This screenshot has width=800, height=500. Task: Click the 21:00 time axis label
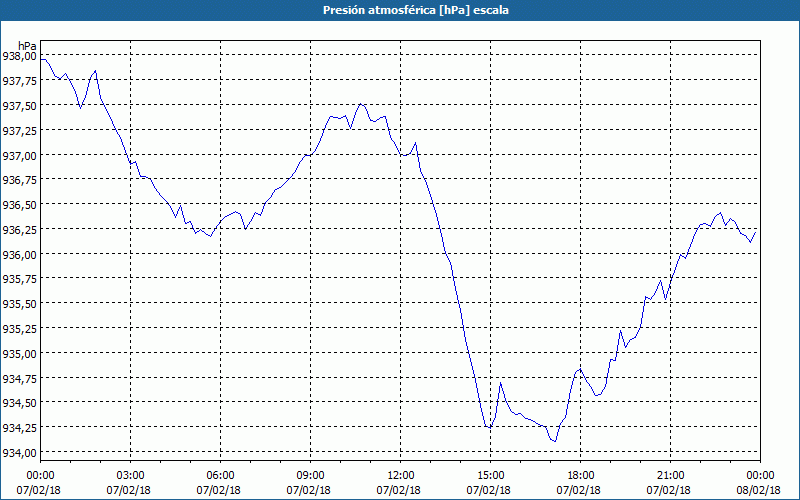click(670, 476)
